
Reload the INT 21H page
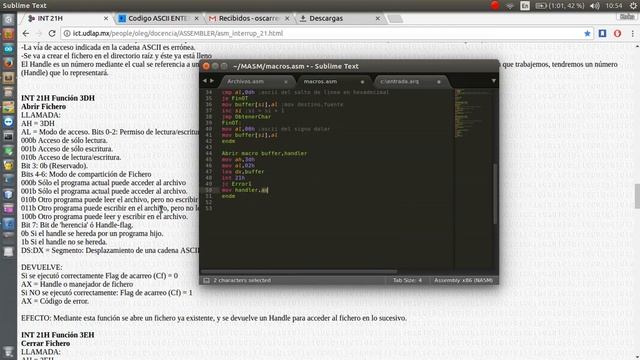pyautogui.click(x=52, y=33)
